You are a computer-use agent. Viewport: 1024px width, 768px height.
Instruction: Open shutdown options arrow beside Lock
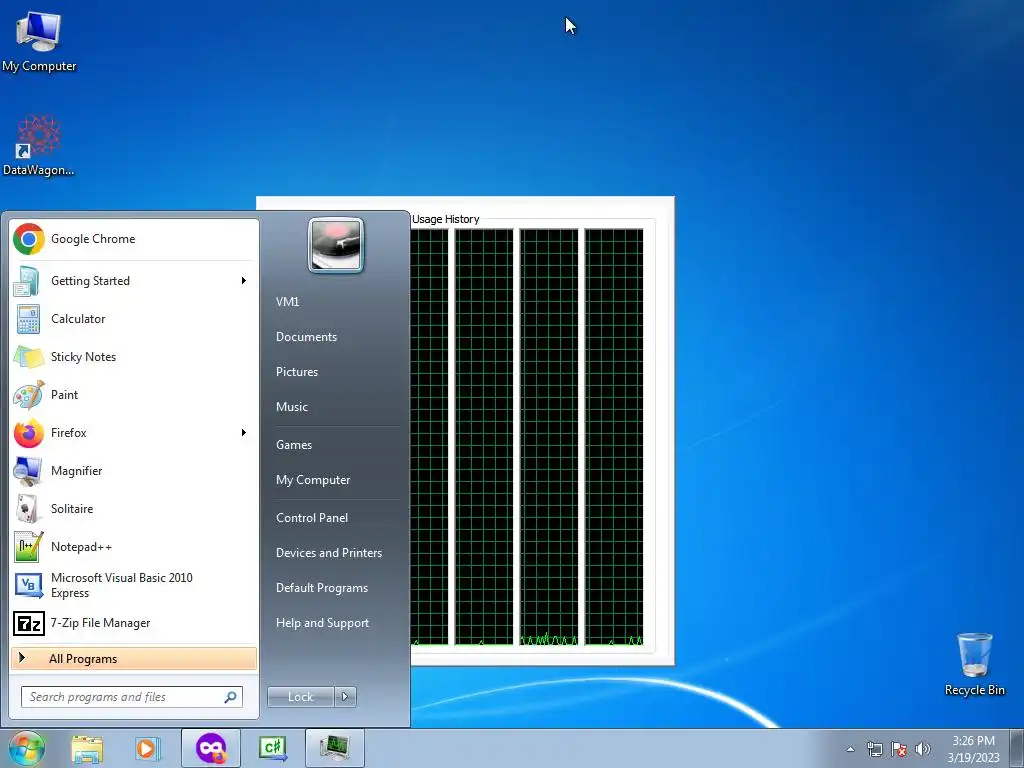(x=345, y=697)
